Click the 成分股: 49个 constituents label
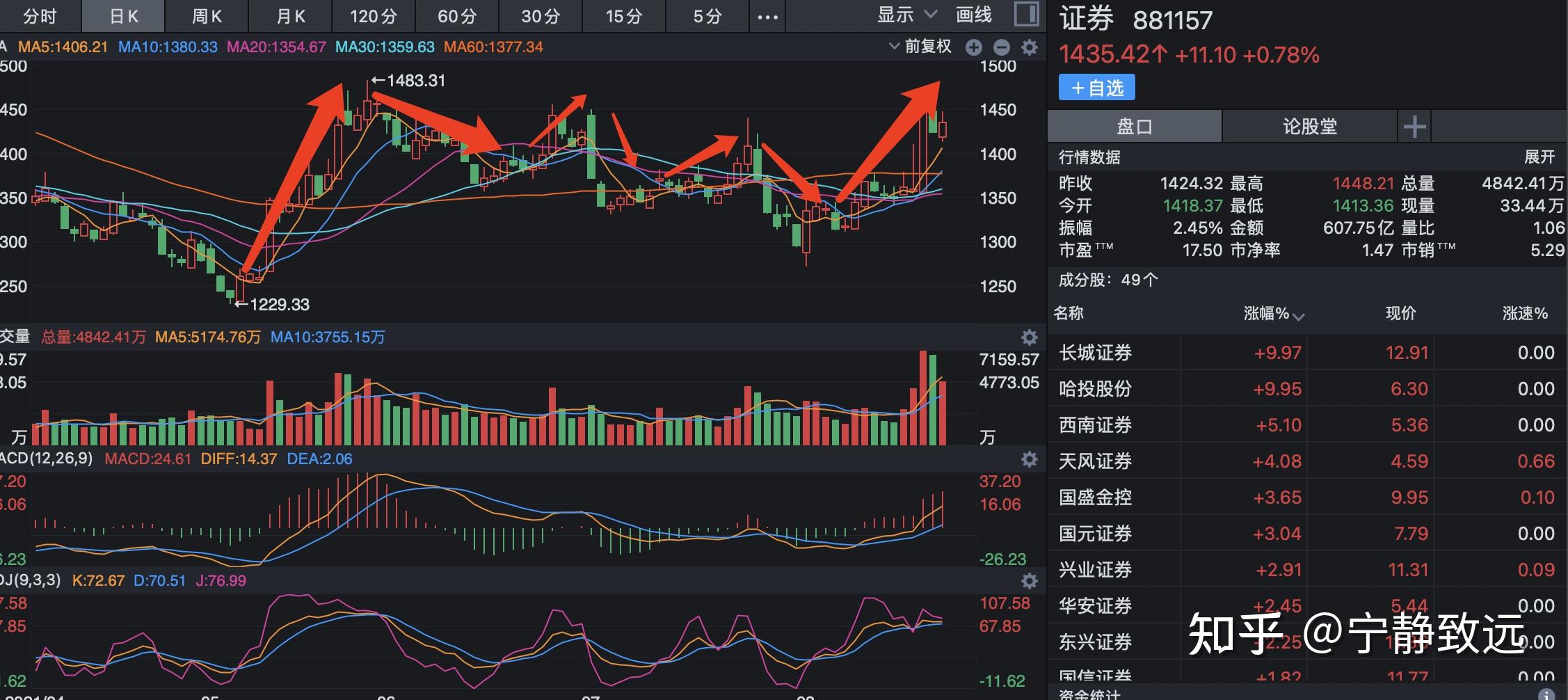 1108,280
